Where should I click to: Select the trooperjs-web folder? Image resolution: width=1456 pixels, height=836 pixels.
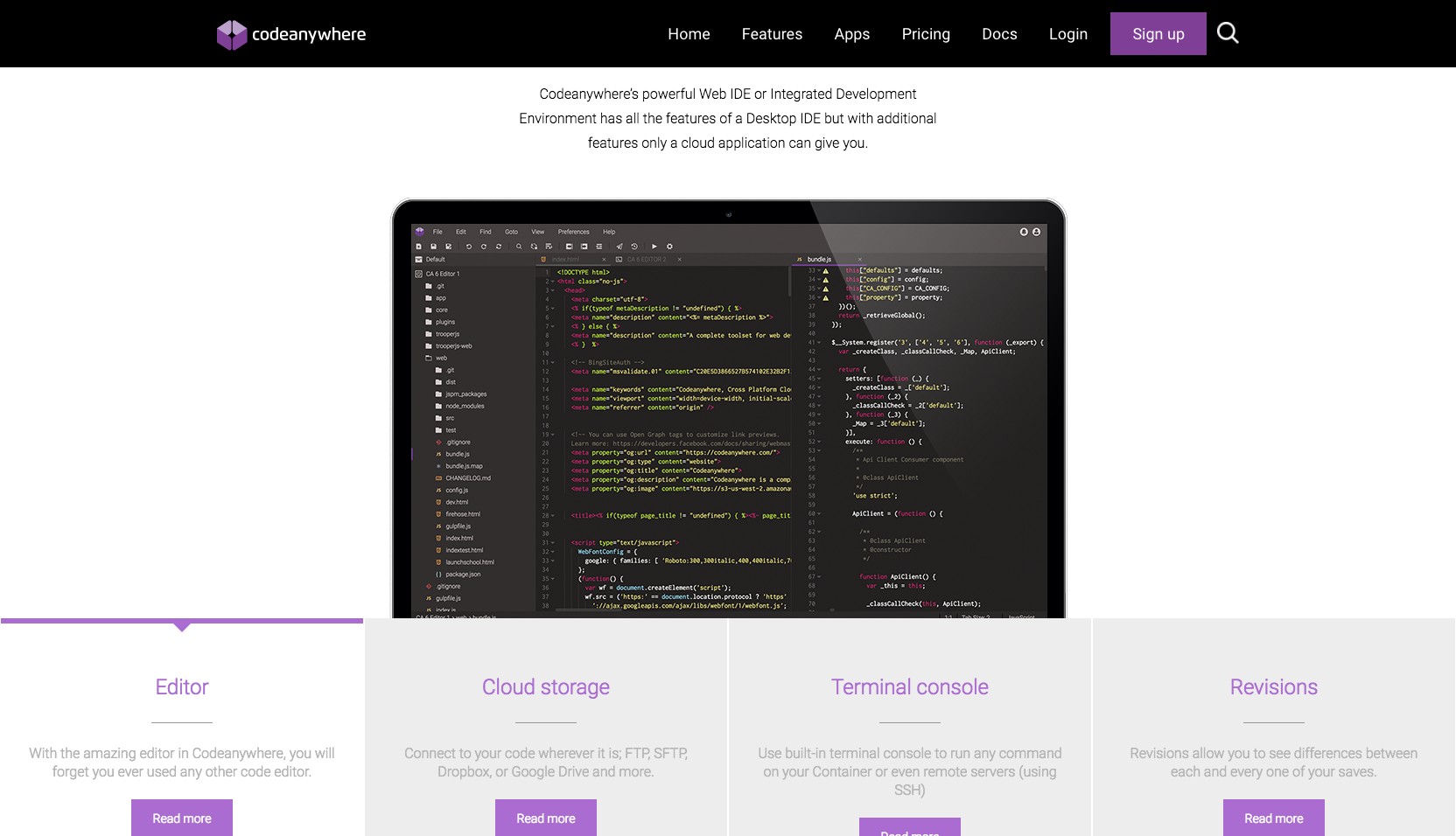[x=454, y=346]
